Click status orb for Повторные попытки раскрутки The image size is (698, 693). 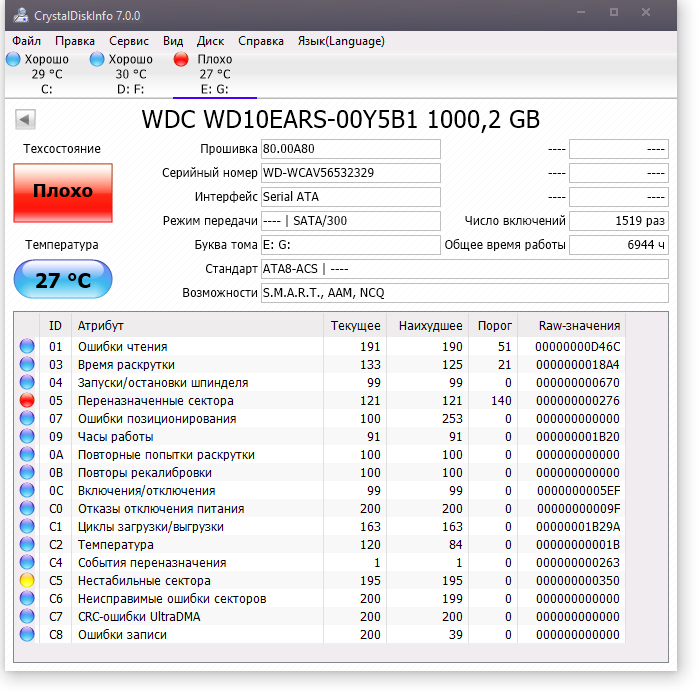click(27, 454)
